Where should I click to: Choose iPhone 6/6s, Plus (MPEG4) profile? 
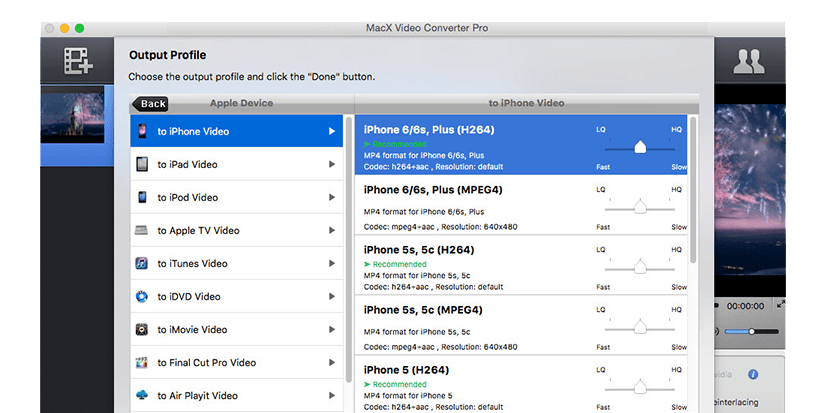521,205
